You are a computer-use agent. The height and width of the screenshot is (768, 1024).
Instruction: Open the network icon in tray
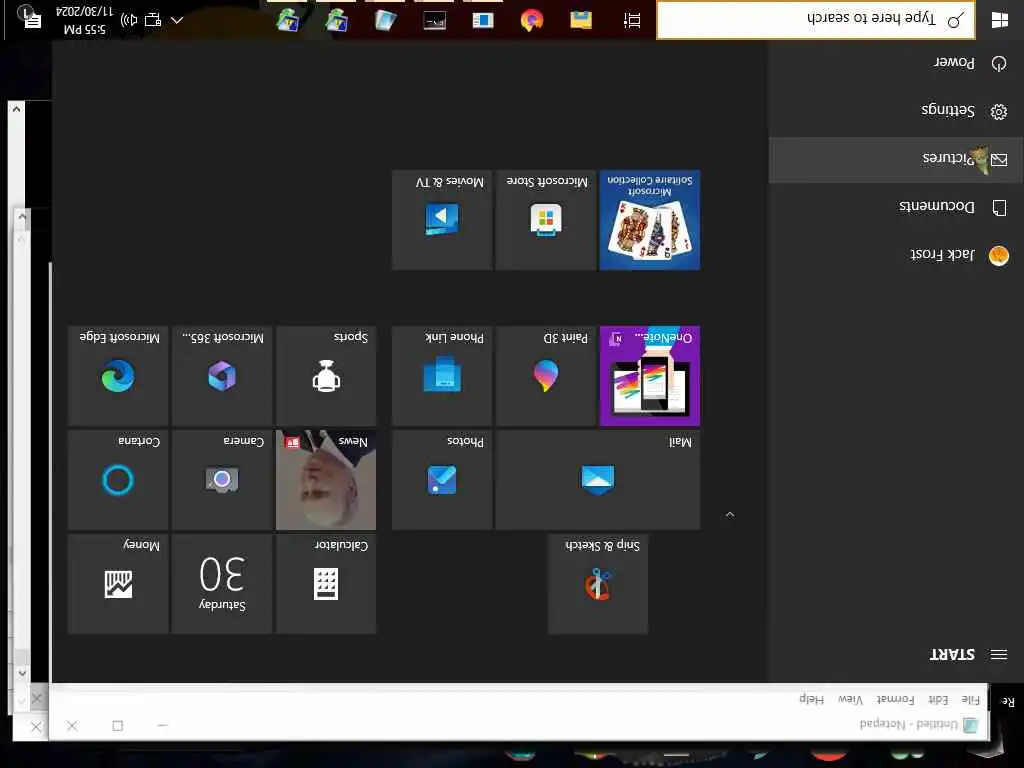pos(153,20)
